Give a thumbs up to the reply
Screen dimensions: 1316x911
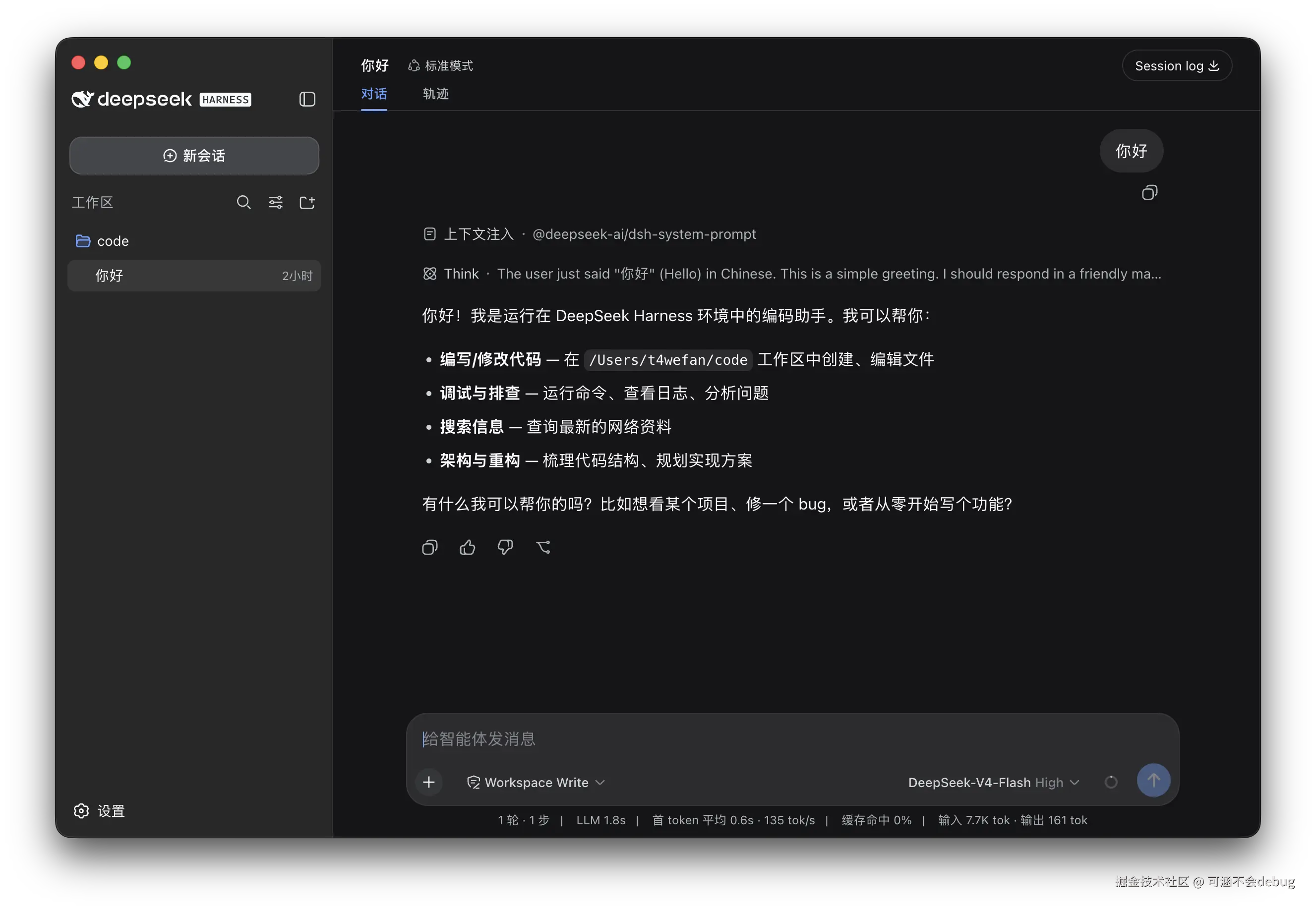[x=468, y=547]
